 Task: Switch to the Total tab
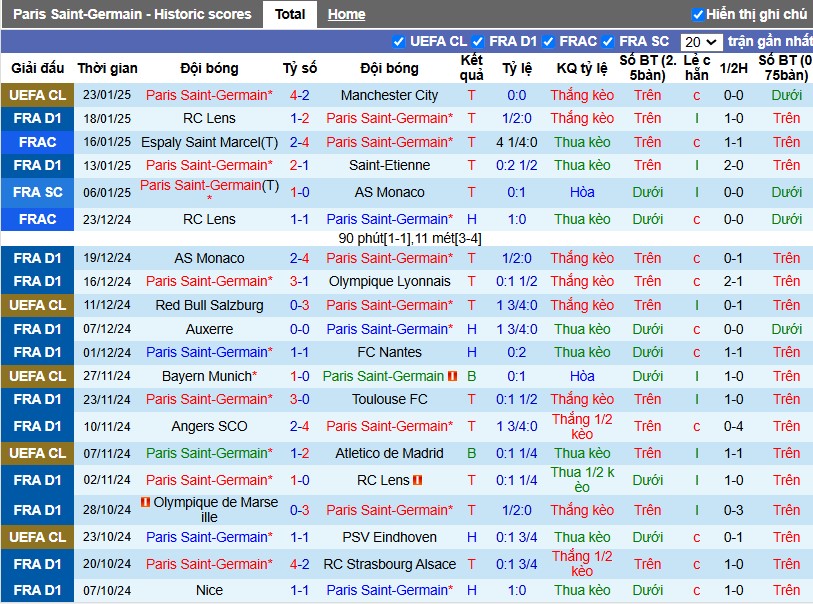pyautogui.click(x=290, y=14)
